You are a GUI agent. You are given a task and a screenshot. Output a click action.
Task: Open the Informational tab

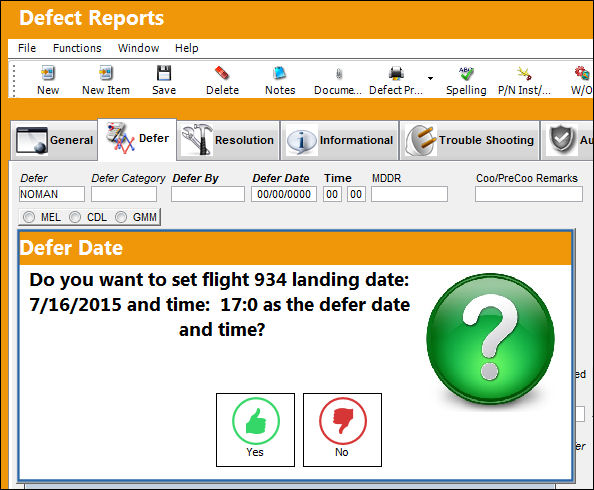(339, 140)
